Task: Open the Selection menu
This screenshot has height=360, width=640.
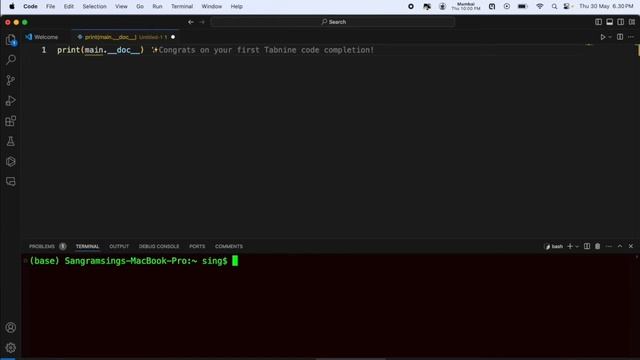Action: pyautogui.click(x=94, y=7)
